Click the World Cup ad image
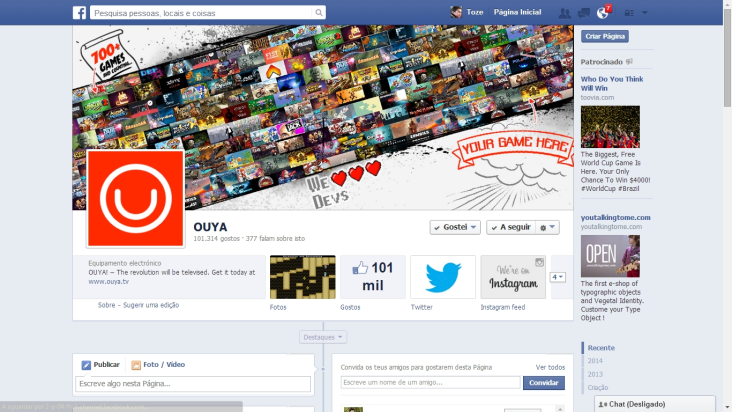The image size is (732, 412). 610,126
